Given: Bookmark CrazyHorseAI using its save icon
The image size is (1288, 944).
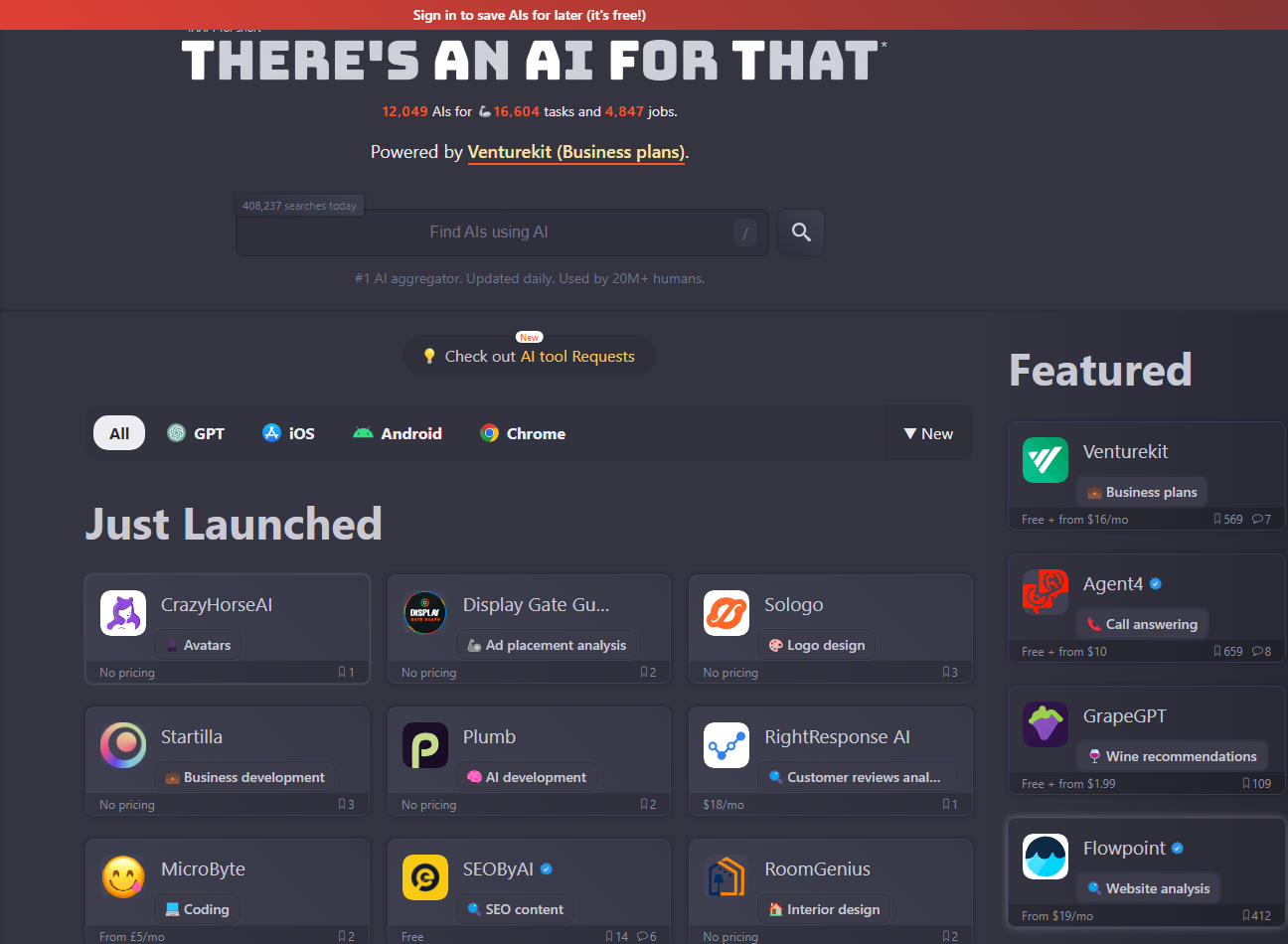Looking at the screenshot, I should 342,673.
